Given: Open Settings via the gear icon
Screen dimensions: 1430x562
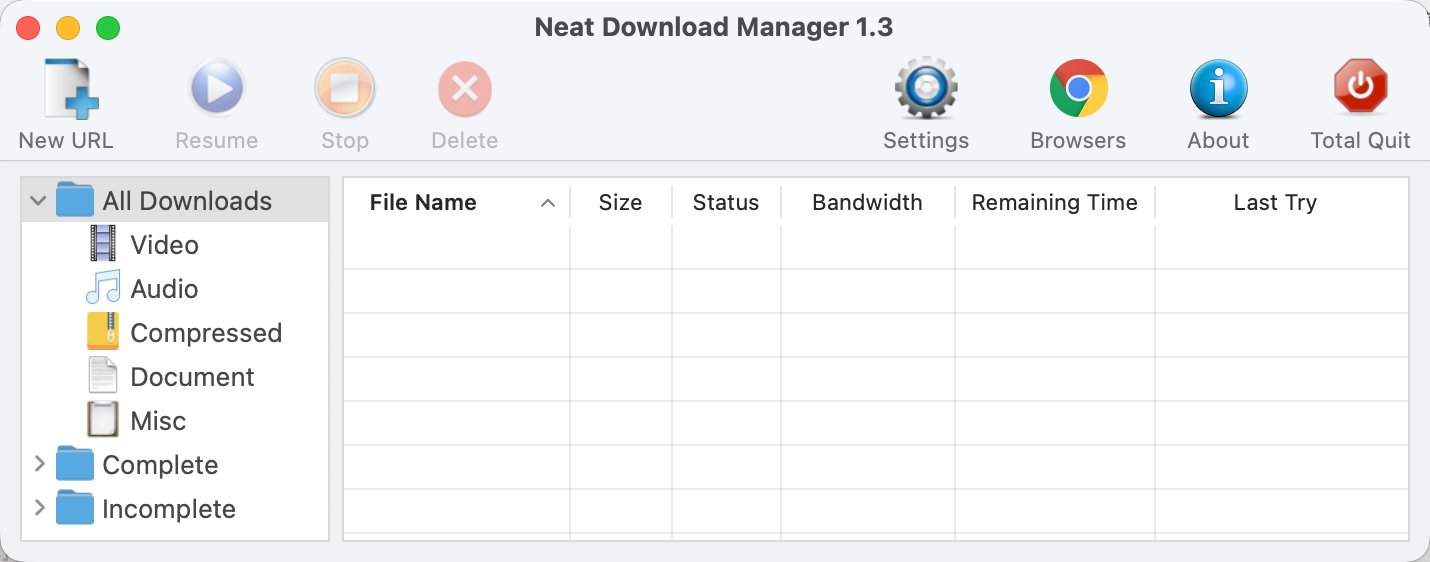Looking at the screenshot, I should [926, 89].
